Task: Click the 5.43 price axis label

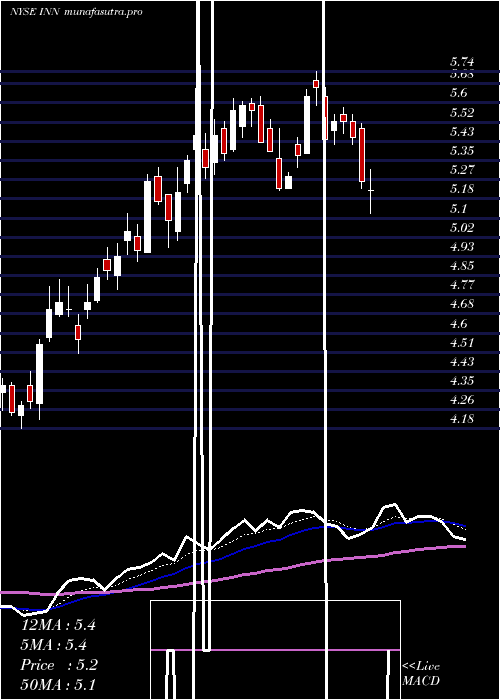Action: tap(462, 131)
